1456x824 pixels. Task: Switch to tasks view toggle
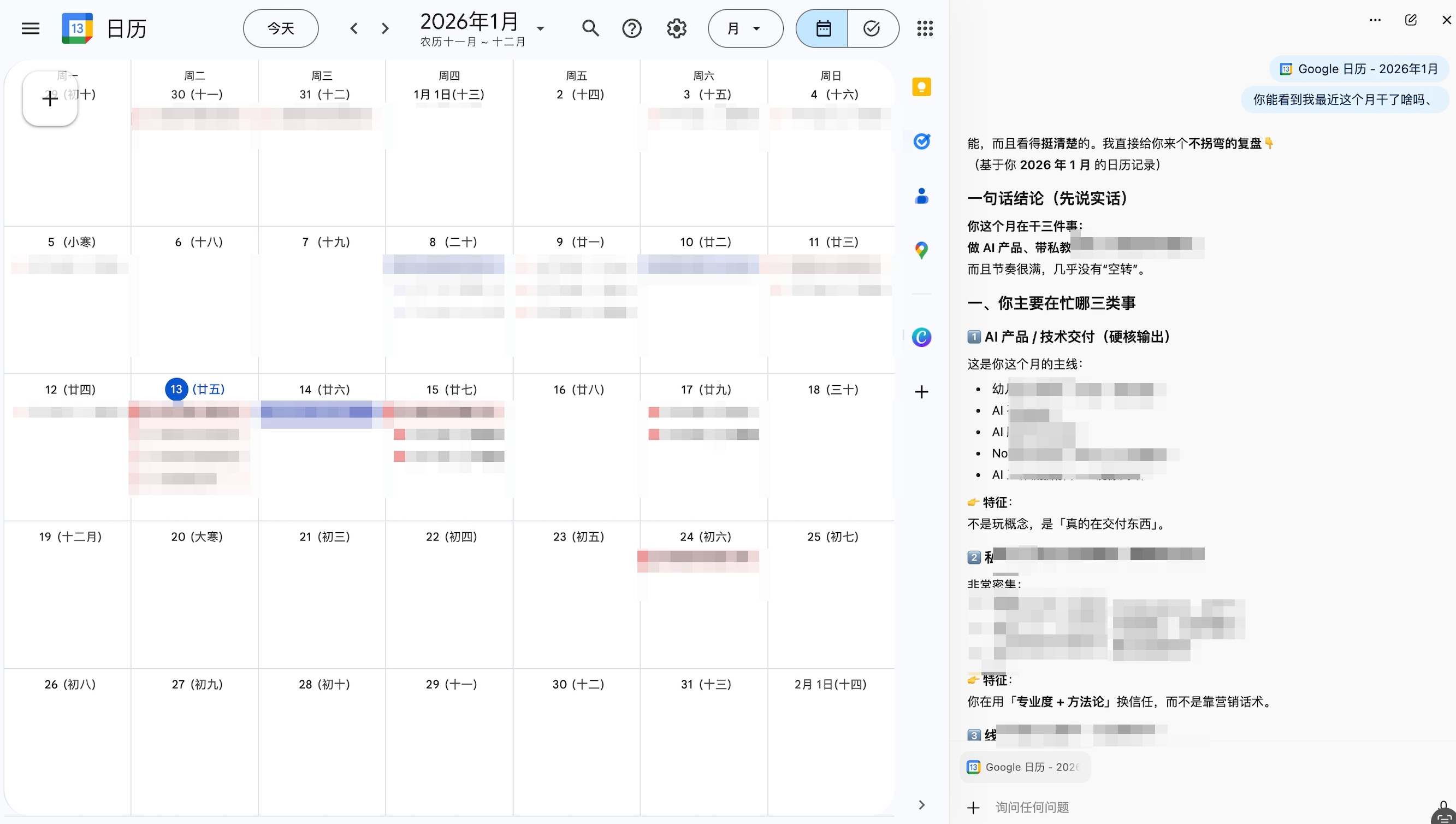[872, 28]
